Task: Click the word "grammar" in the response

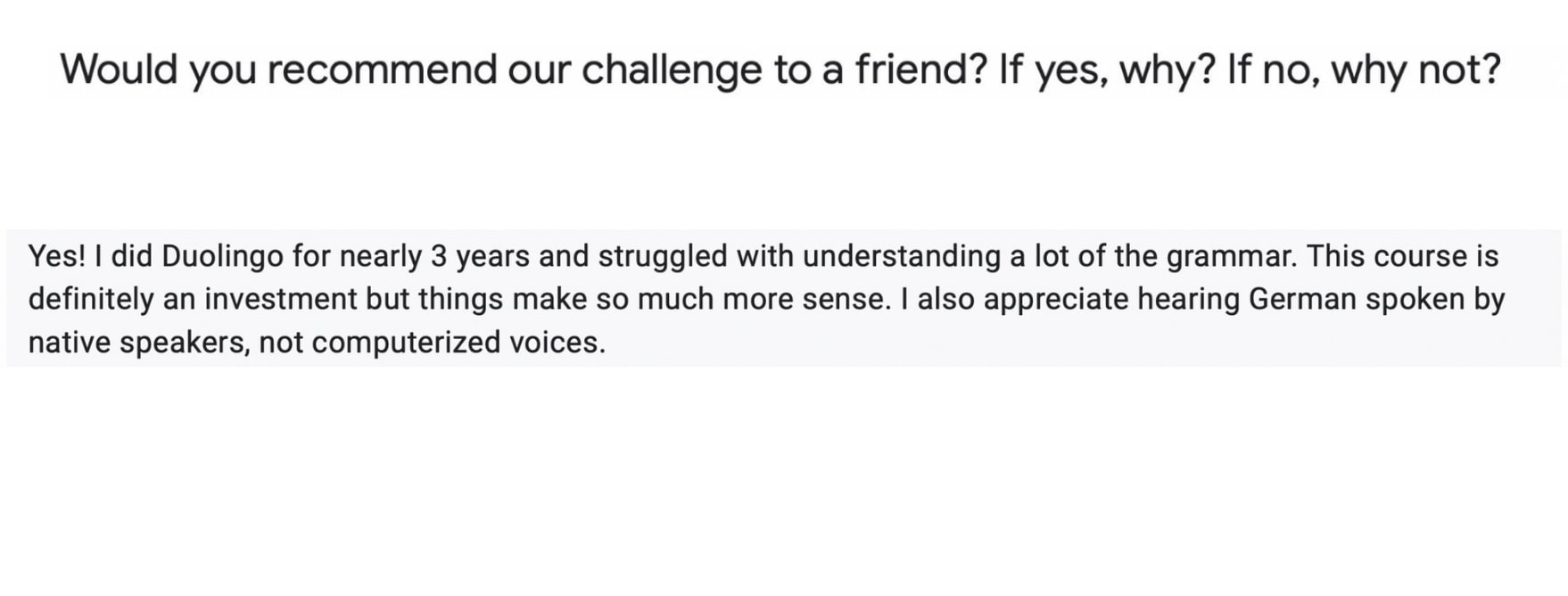Action: click(x=1229, y=257)
